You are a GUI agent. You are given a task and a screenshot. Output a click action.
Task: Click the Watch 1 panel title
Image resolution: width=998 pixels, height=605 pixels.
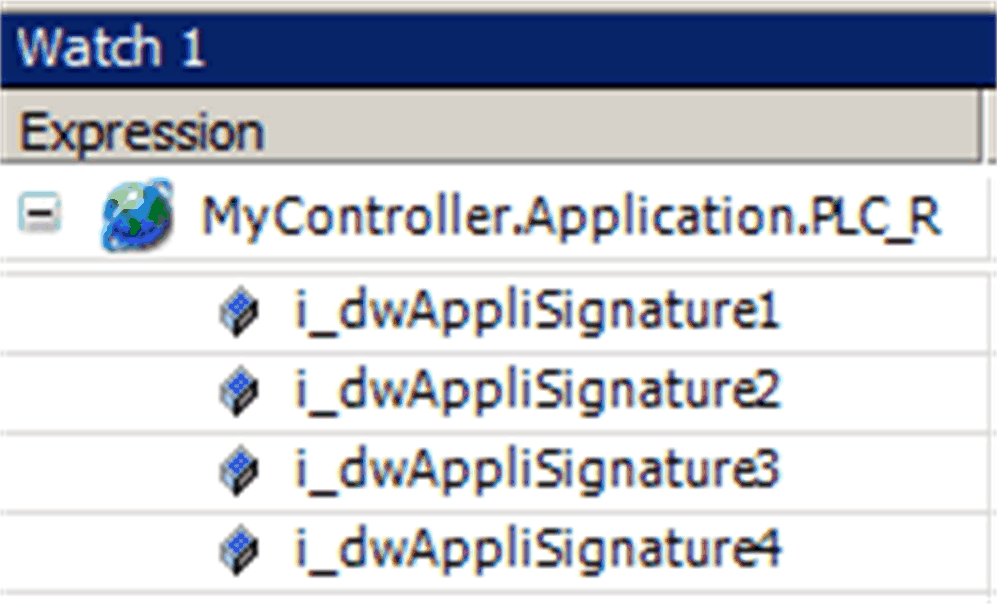pos(110,47)
